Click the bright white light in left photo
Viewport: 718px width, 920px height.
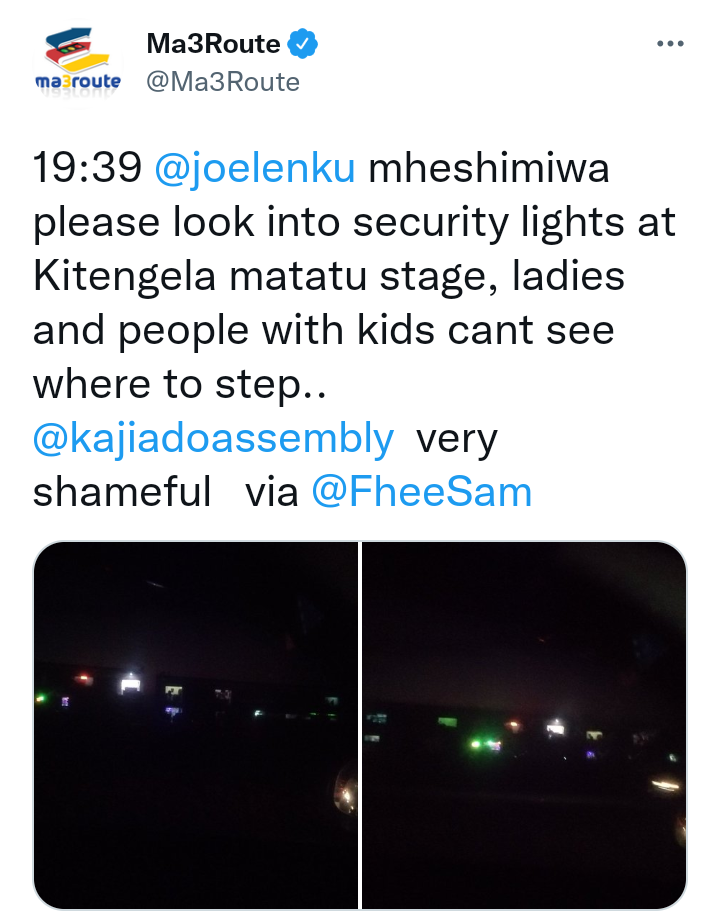pyautogui.click(x=130, y=684)
